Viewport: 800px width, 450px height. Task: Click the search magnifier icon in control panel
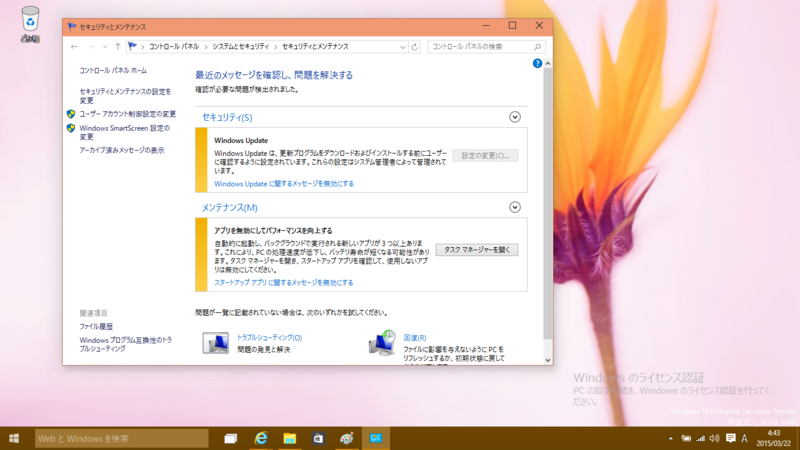537,47
